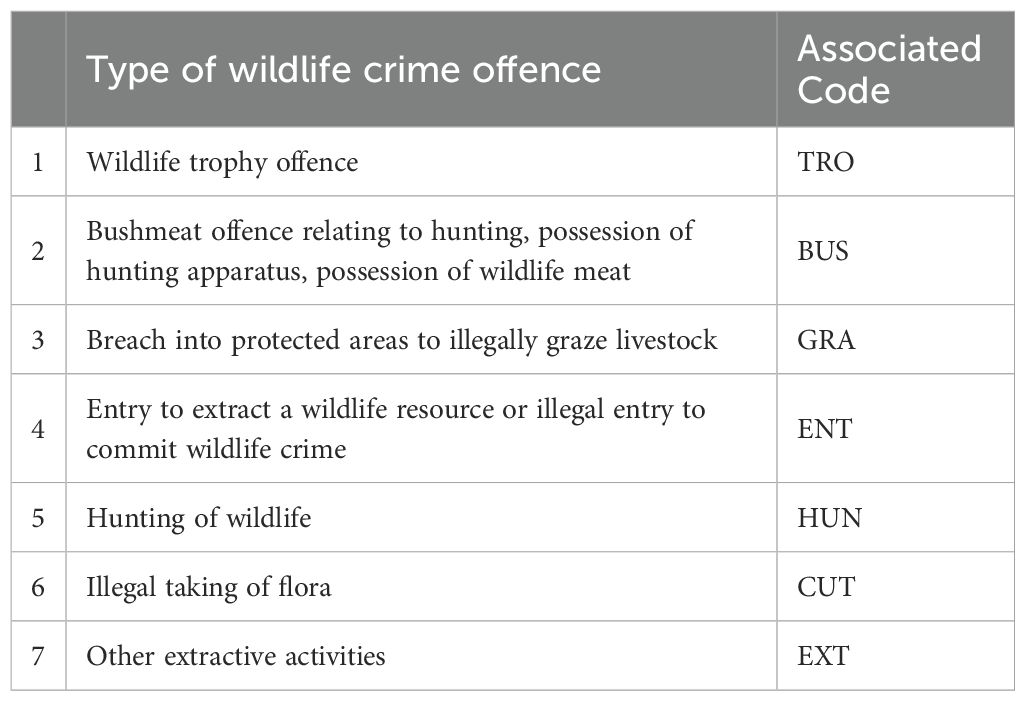Click the illegally graze livestock row text

[x=401, y=340]
